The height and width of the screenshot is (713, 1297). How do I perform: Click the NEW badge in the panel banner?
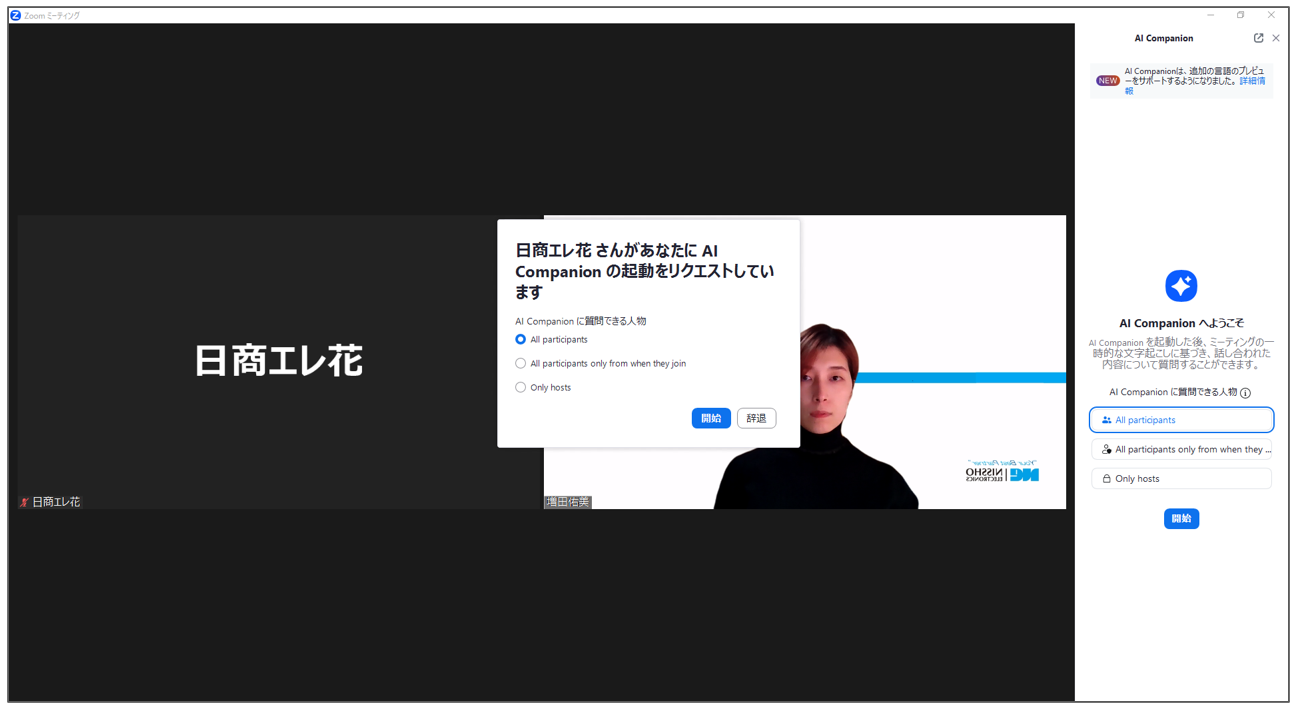tap(1107, 81)
